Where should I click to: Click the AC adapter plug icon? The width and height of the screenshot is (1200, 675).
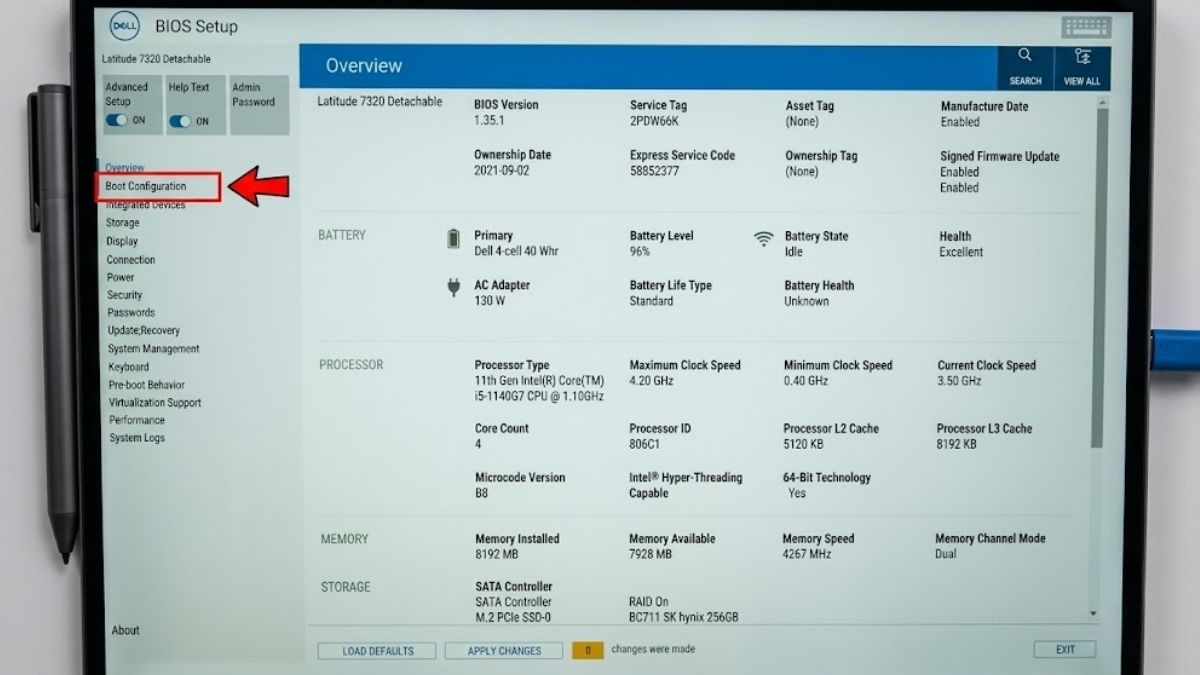453,288
